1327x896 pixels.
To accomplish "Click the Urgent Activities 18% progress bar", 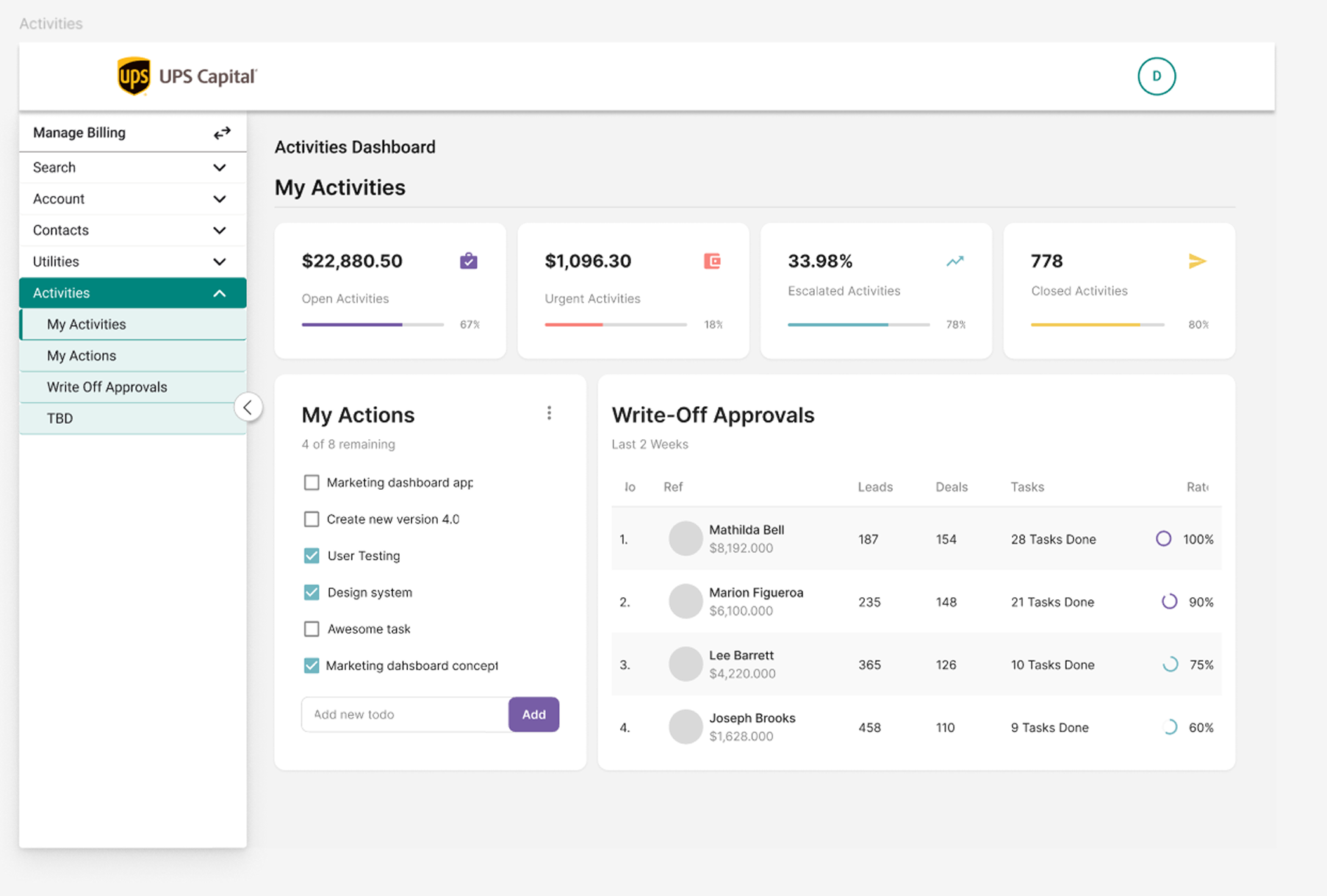I will click(x=616, y=325).
